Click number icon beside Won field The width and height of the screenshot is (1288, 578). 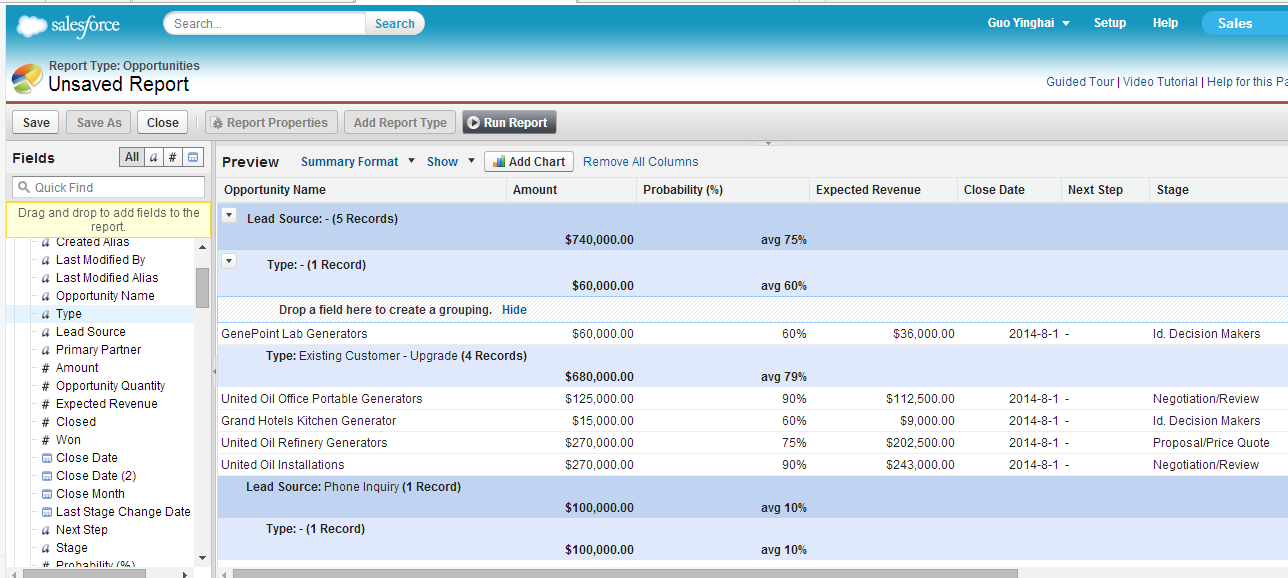(46, 440)
